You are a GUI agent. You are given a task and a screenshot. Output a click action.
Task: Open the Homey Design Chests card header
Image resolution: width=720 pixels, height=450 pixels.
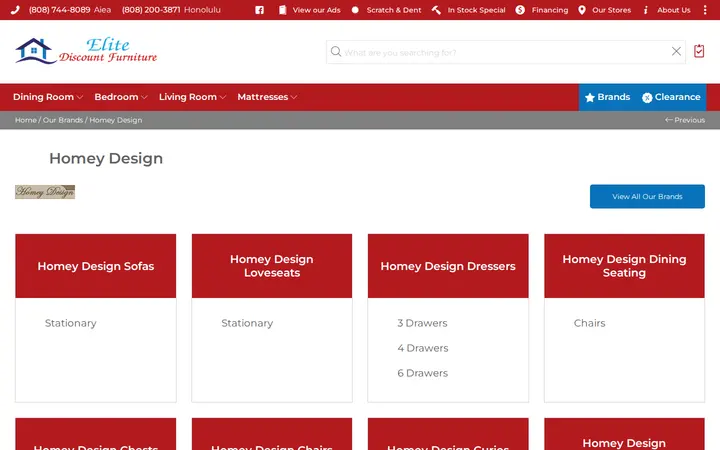click(96, 434)
